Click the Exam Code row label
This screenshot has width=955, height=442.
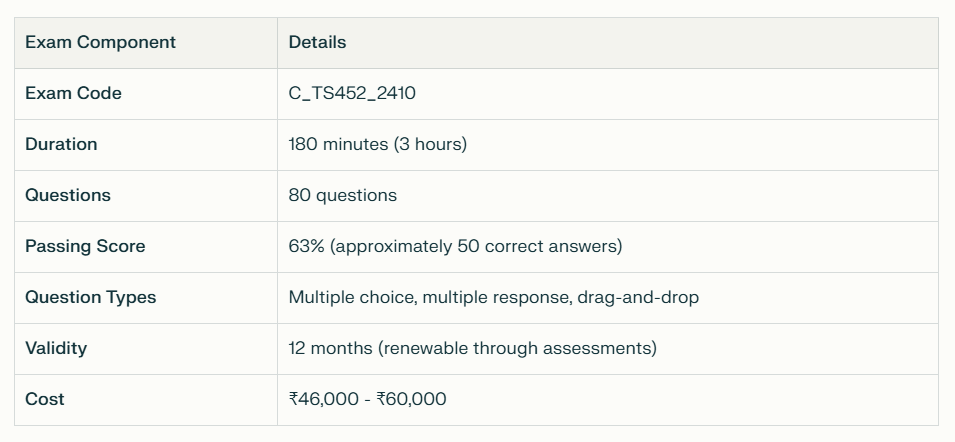click(73, 93)
